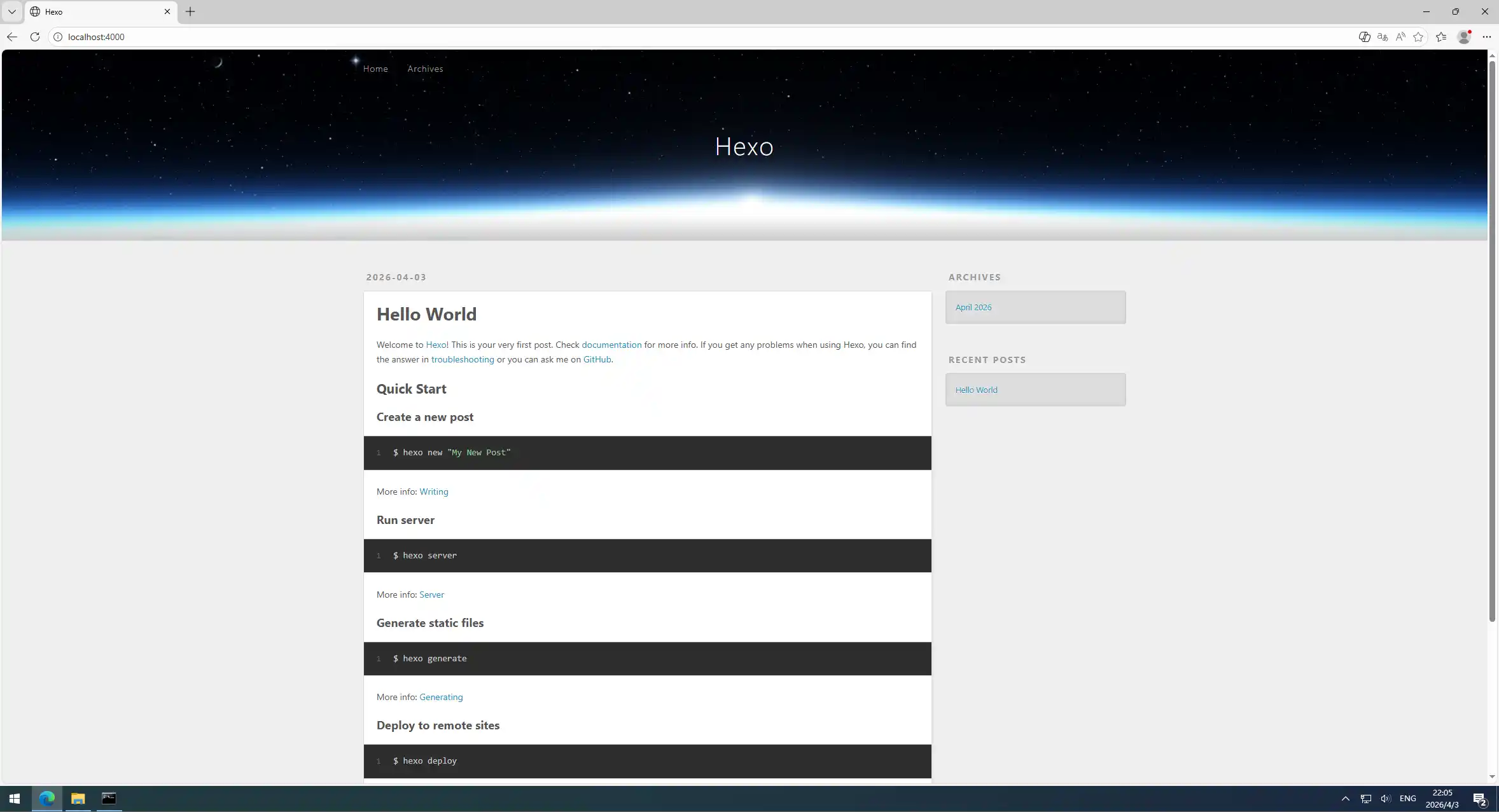Click the Quick Start heading
The image size is (1499, 812).
[411, 389]
